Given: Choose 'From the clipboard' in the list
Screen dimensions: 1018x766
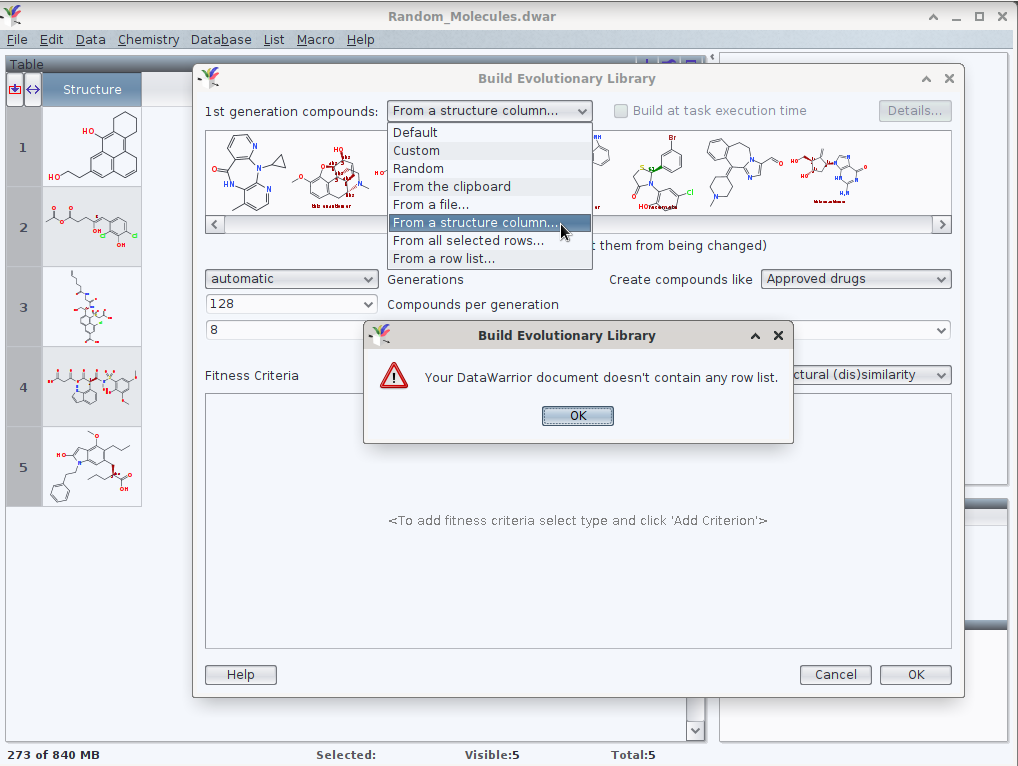Looking at the screenshot, I should pos(451,187).
